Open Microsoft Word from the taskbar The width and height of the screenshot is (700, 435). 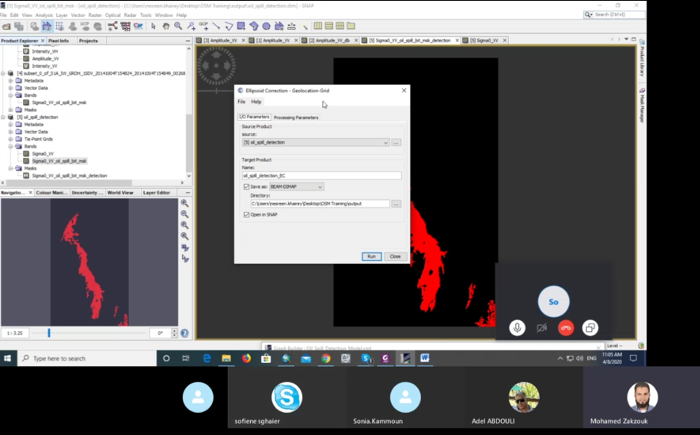point(425,358)
